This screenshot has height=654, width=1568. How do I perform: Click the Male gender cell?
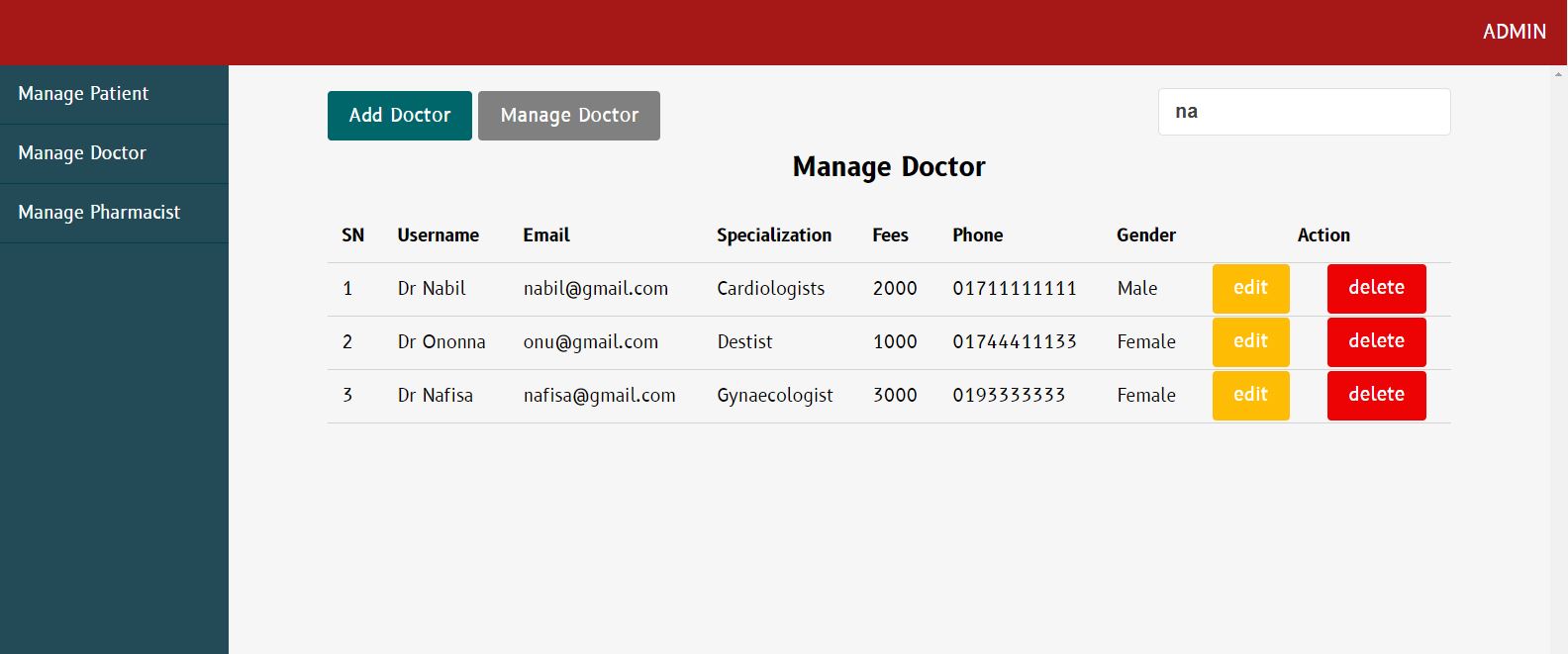[1137, 289]
